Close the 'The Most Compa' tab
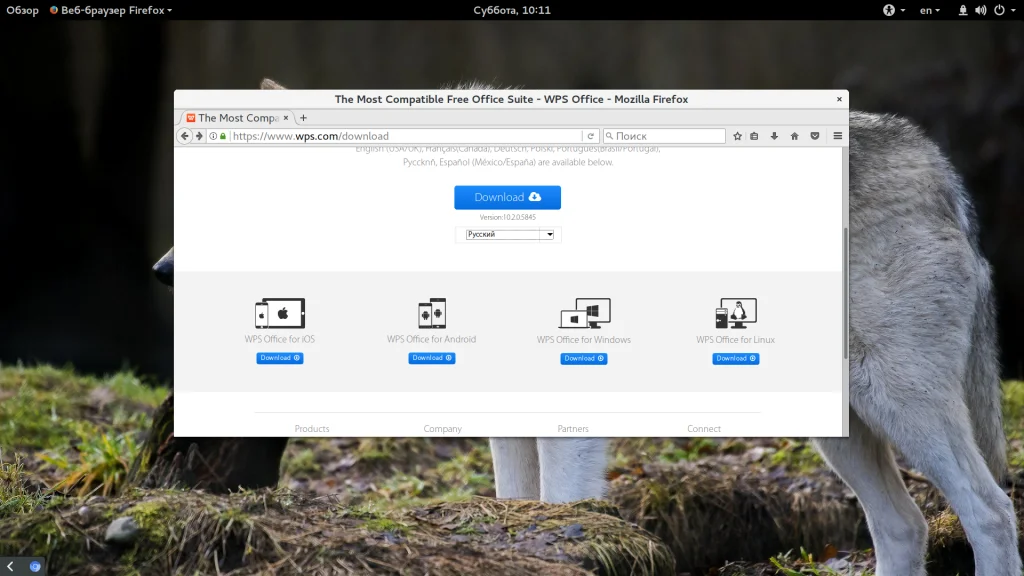The image size is (1024, 576). point(285,118)
